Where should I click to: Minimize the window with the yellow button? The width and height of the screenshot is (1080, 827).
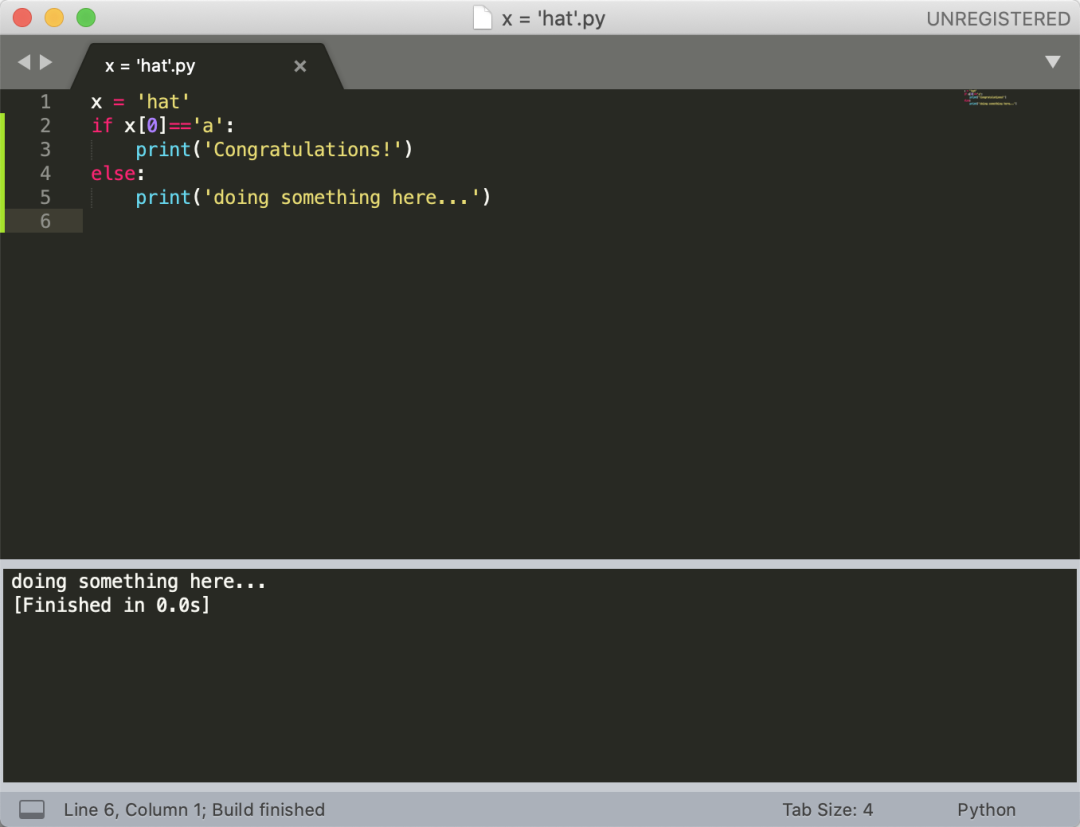click(x=54, y=18)
